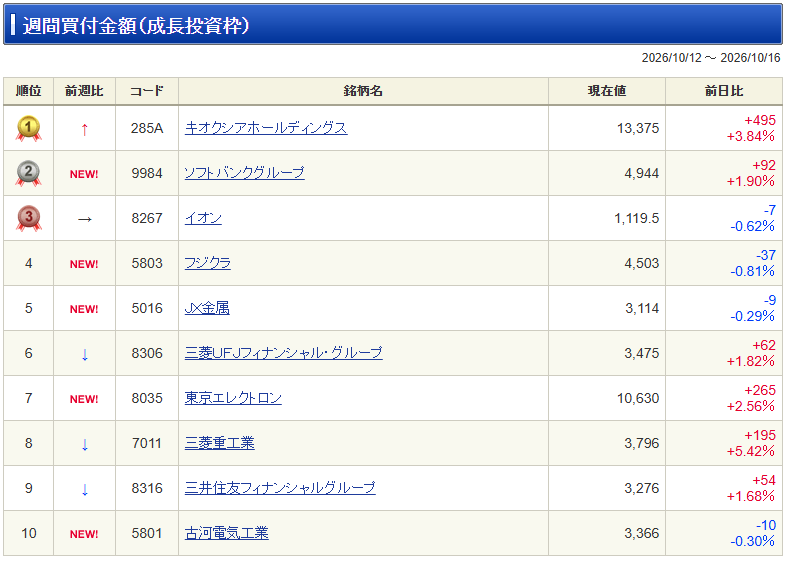
Task: Open 三菱UFJフィナンシャル・グループ link
Action: pyautogui.click(x=283, y=353)
